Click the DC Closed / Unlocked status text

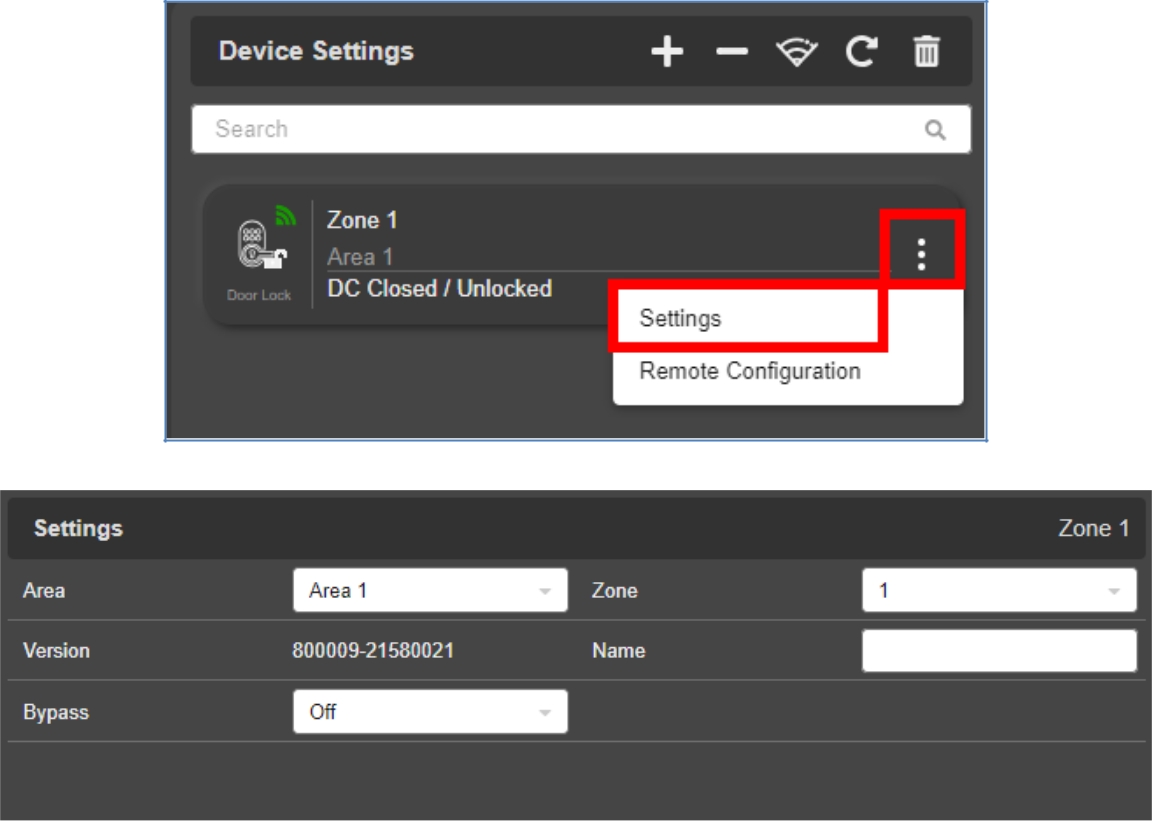point(439,288)
